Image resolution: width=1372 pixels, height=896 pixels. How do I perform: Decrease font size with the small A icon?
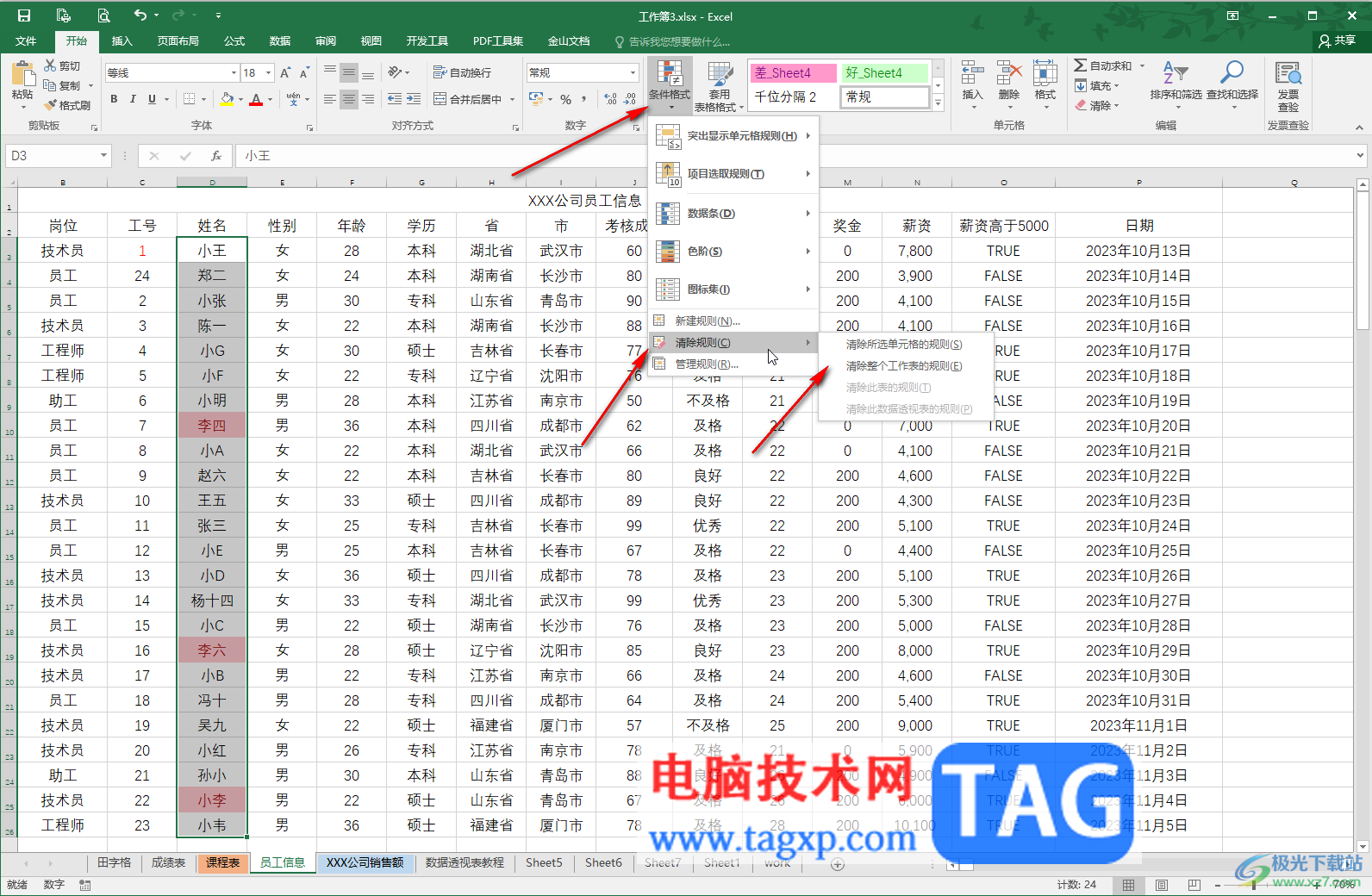point(305,73)
